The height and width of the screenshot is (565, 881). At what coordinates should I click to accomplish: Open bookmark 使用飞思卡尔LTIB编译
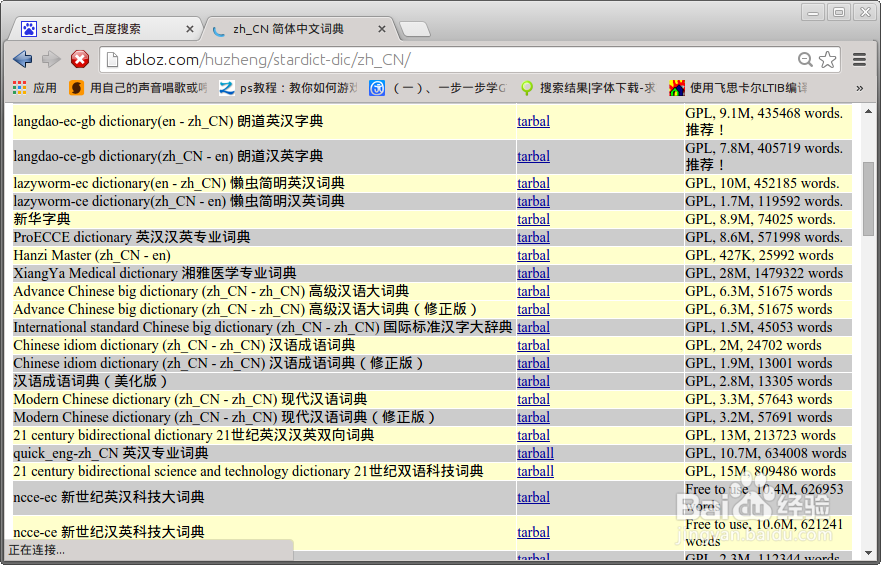[738, 88]
